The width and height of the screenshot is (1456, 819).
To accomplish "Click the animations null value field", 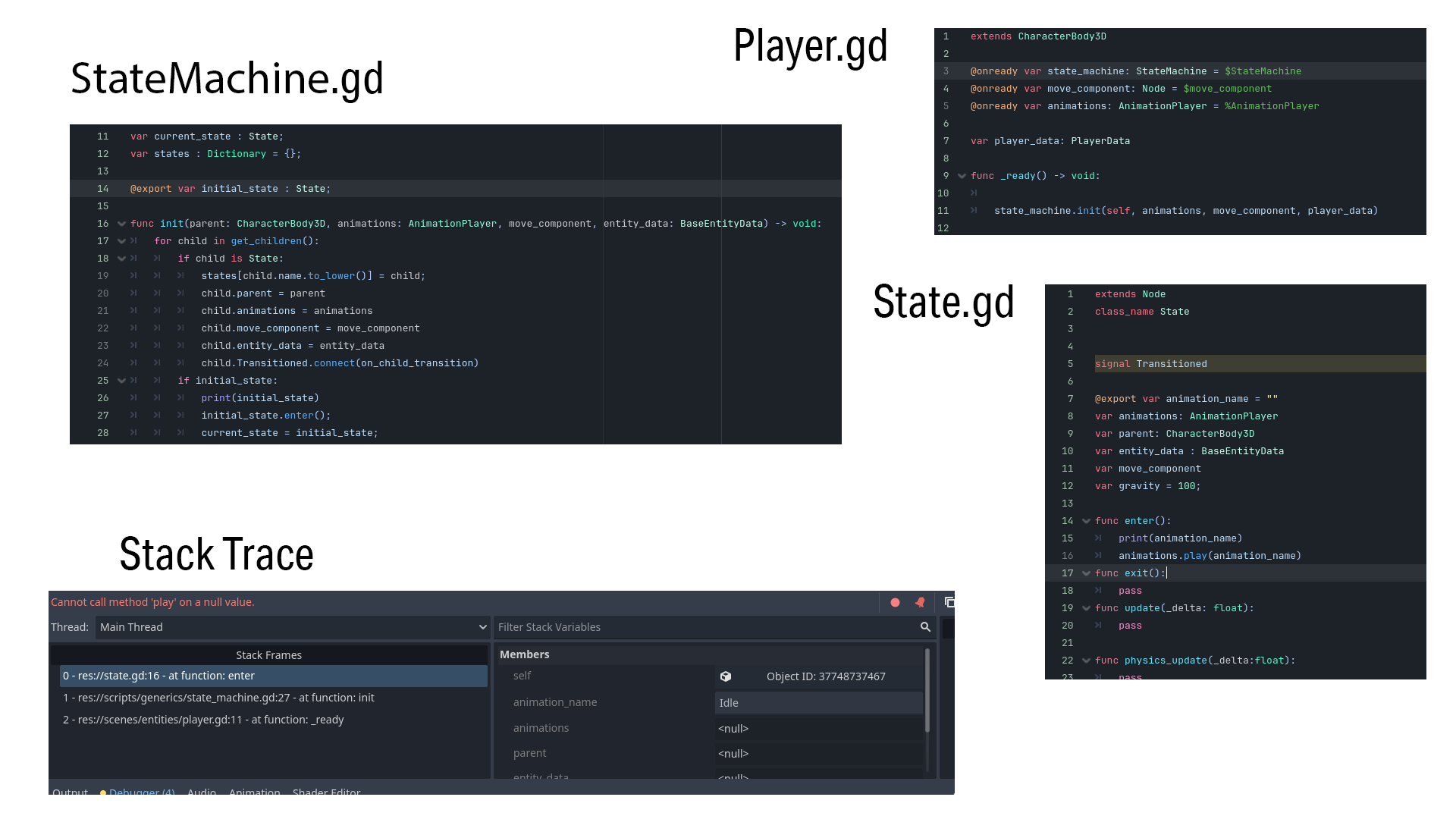I will click(x=819, y=729).
